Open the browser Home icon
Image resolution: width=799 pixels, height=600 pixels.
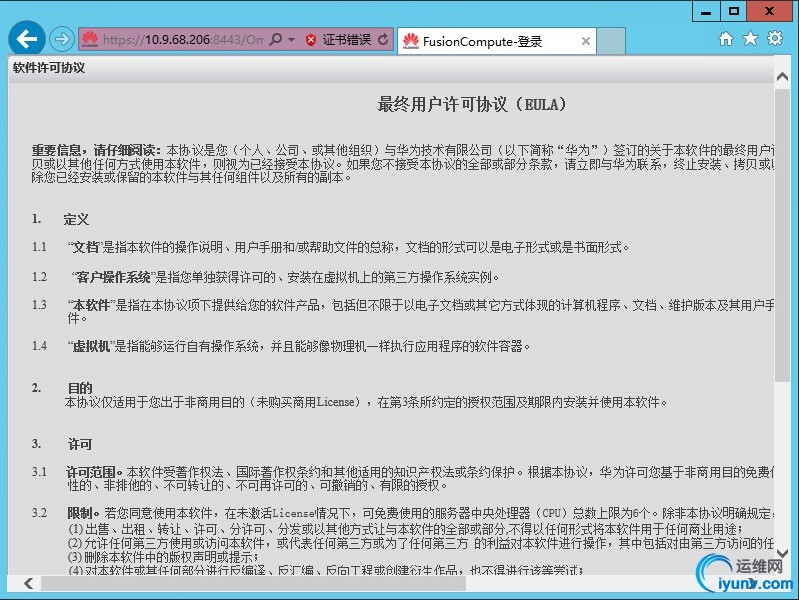726,39
